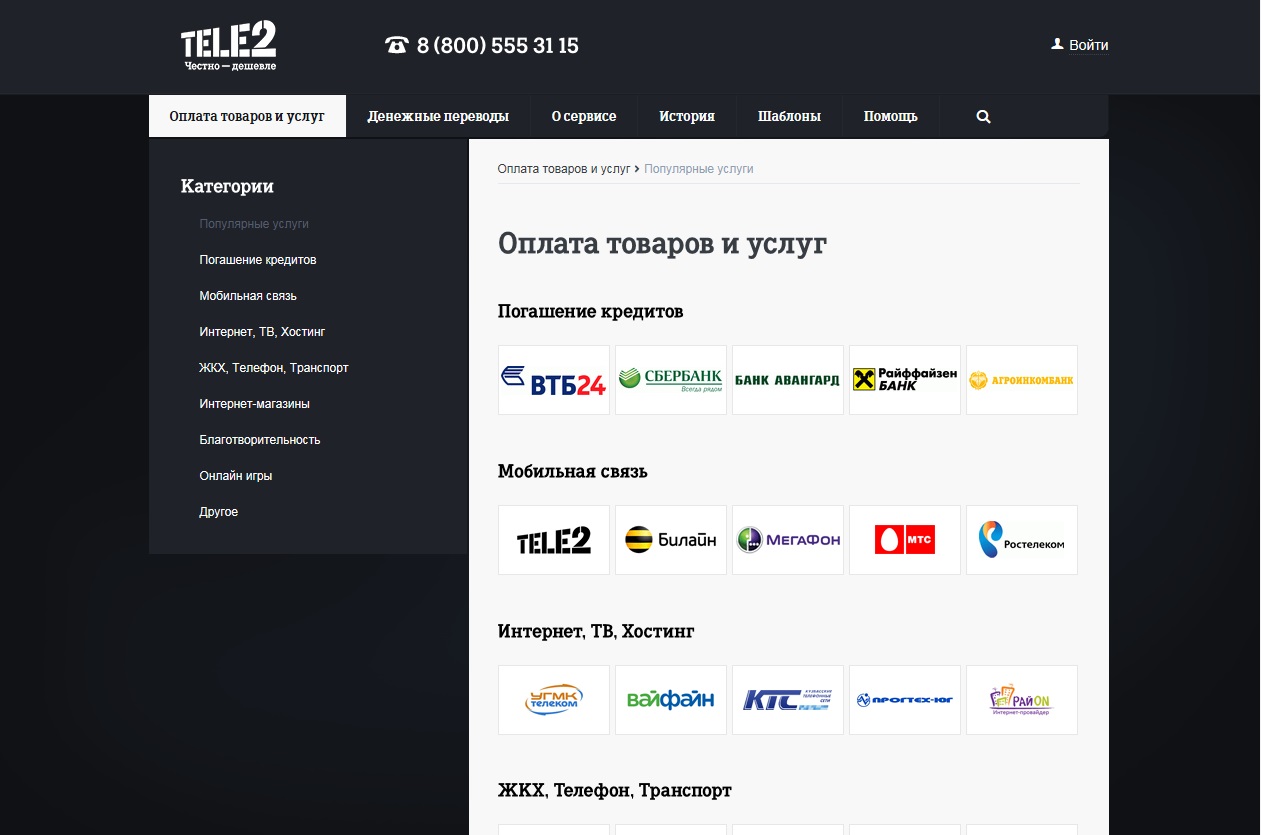The width and height of the screenshot is (1261, 835).
Task: Open the Вайфайн internet provider tile
Action: click(671, 700)
